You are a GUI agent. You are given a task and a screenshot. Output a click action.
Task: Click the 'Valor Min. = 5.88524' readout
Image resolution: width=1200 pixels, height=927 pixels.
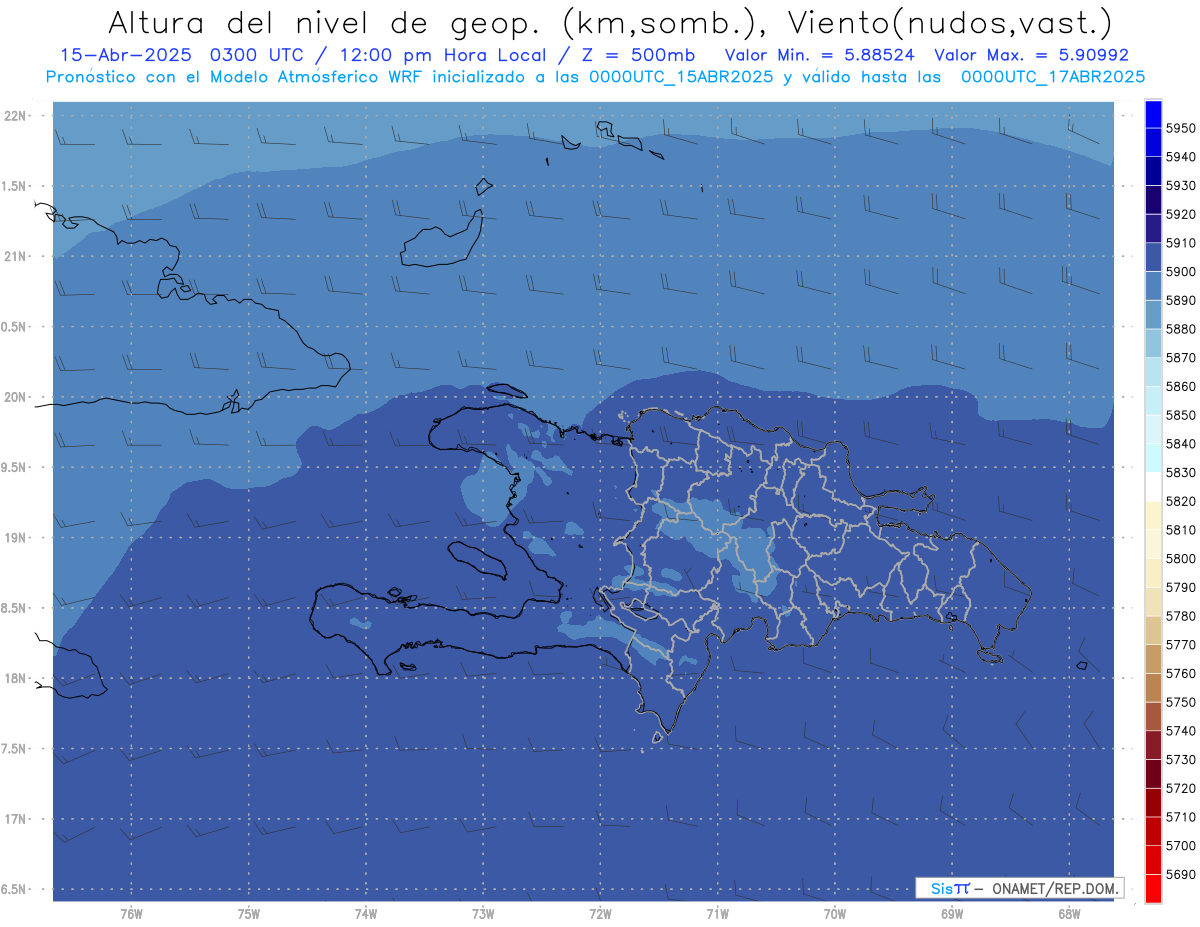point(819,55)
